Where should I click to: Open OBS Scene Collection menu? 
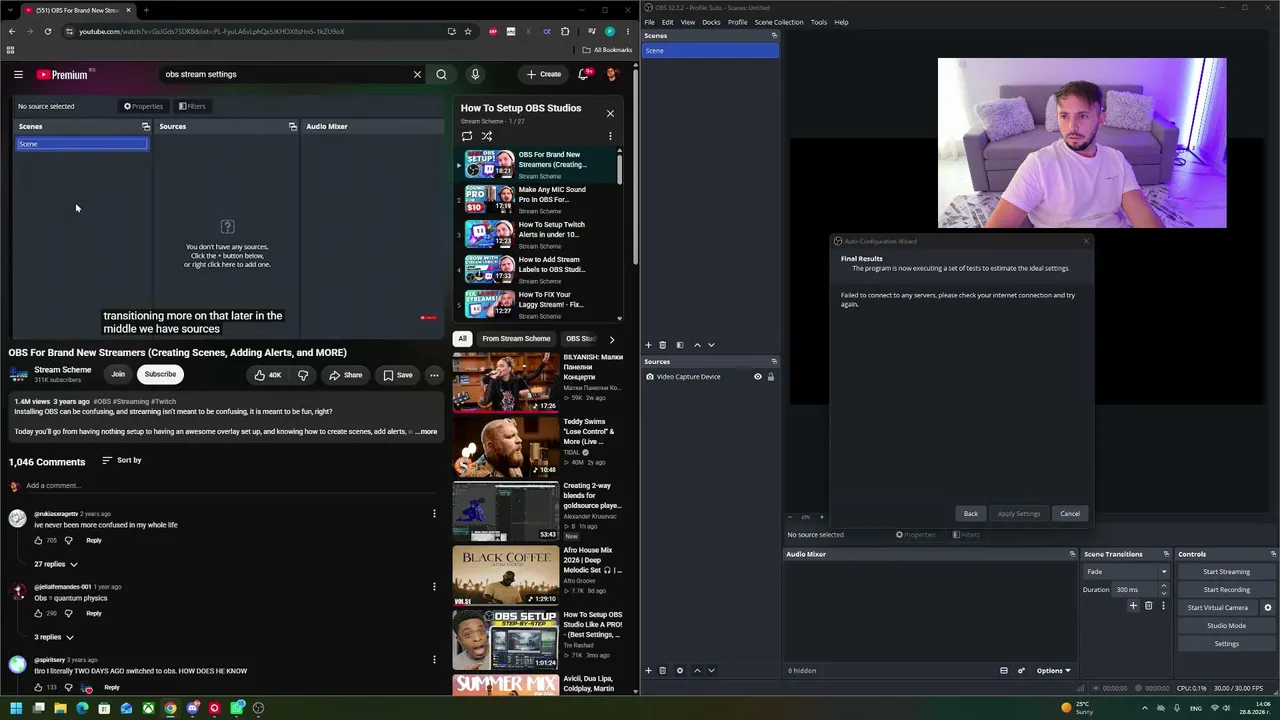[779, 22]
